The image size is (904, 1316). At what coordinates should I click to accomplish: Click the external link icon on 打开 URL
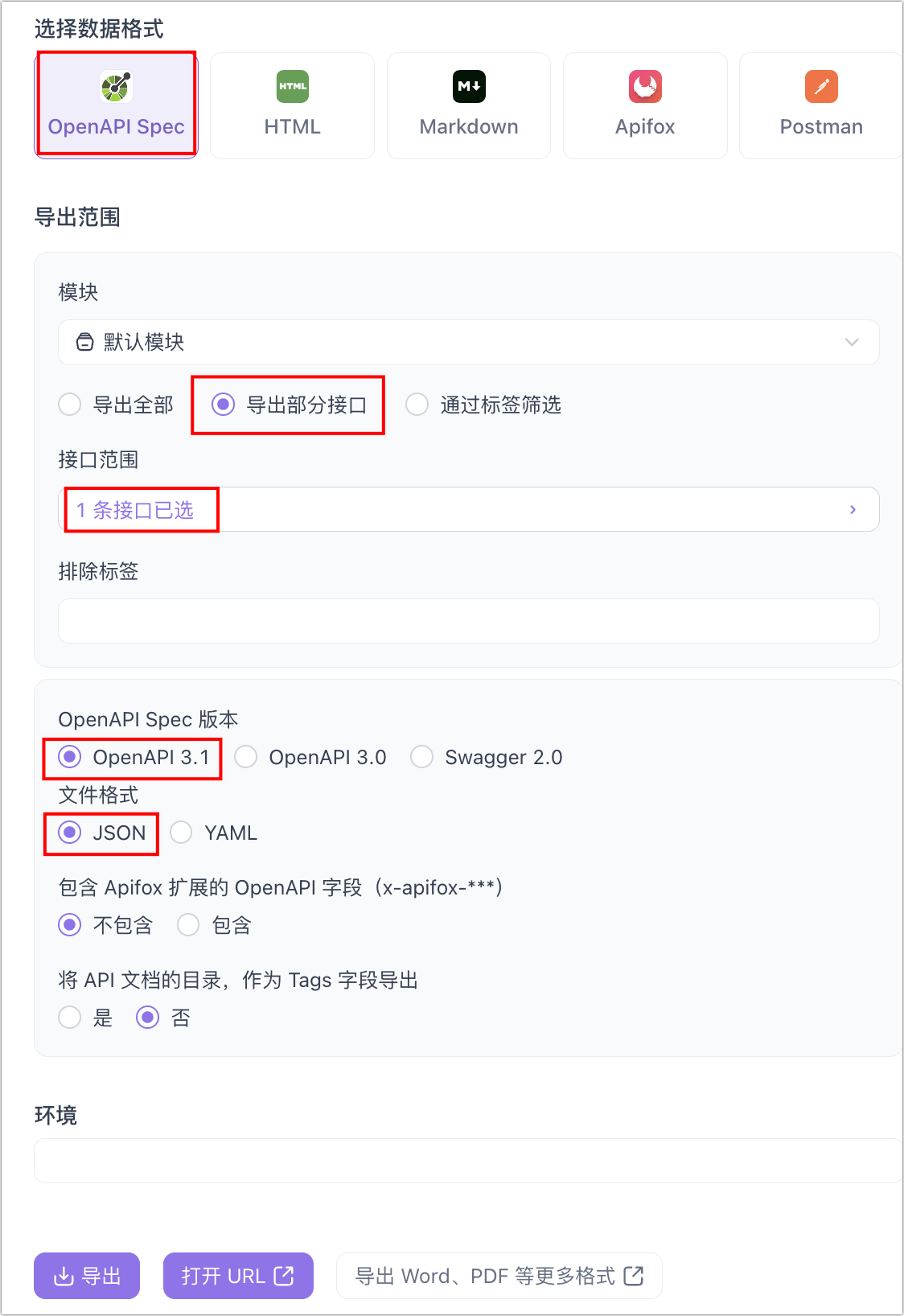284,1276
